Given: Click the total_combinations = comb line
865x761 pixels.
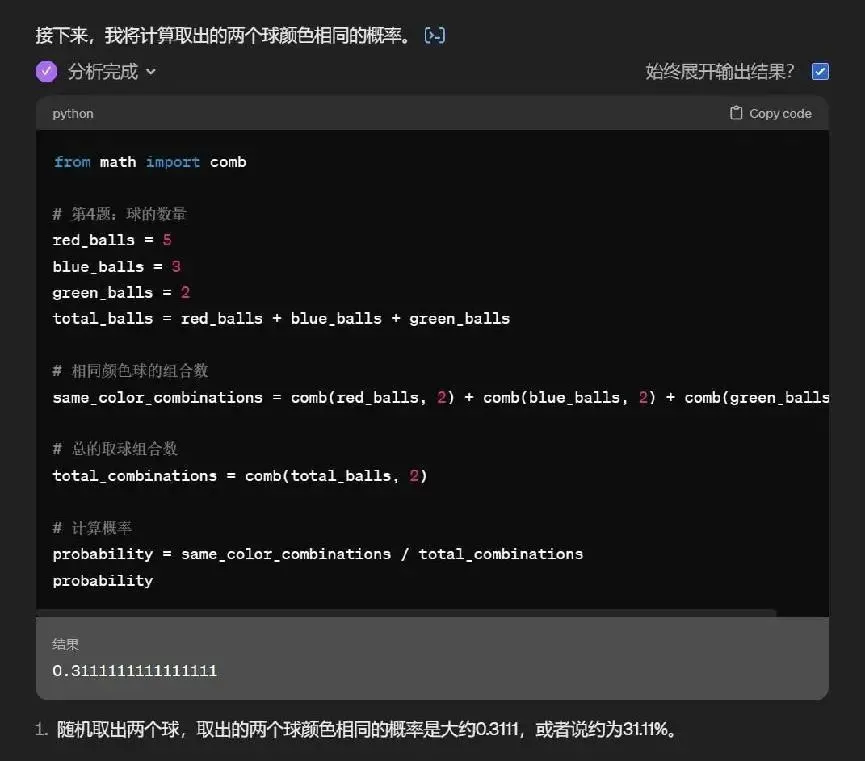Looking at the screenshot, I should [x=240, y=476].
